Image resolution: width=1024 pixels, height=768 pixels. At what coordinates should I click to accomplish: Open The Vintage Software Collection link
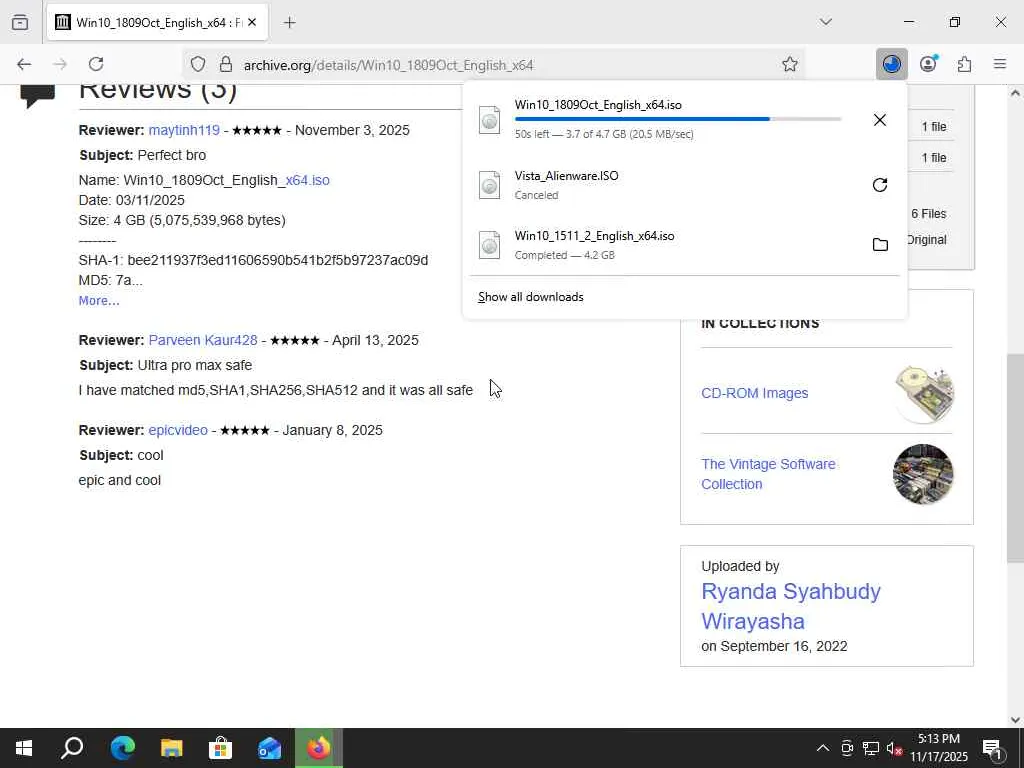point(768,474)
